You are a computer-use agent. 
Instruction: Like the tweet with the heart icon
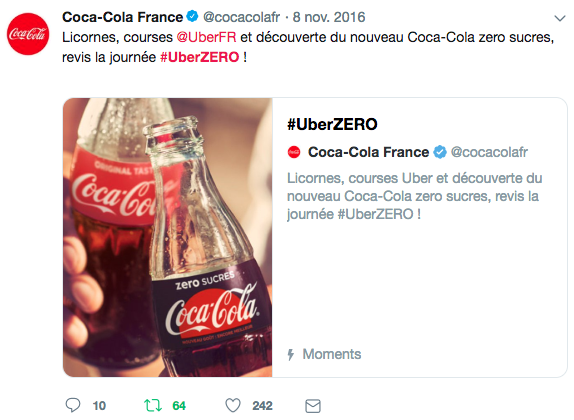[x=233, y=405]
